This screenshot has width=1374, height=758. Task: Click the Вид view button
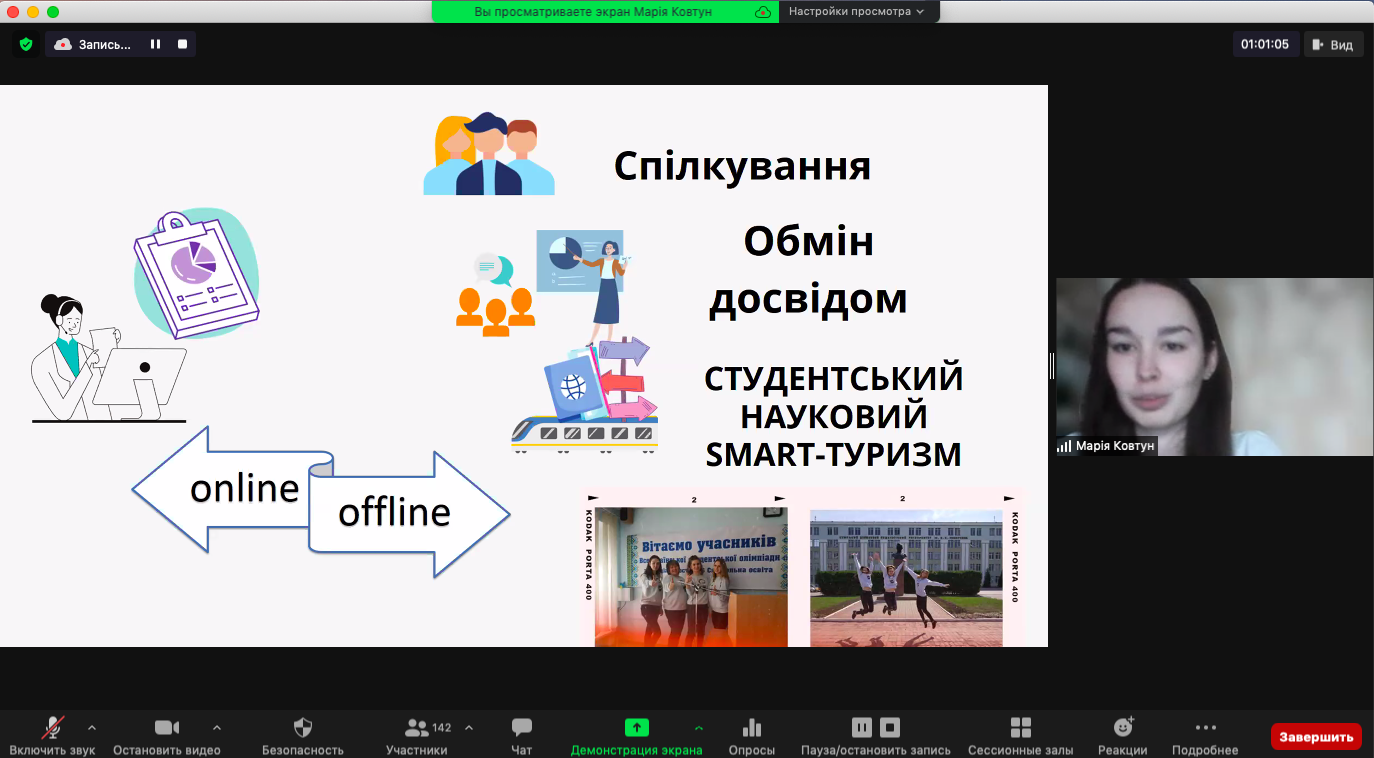[1333, 44]
